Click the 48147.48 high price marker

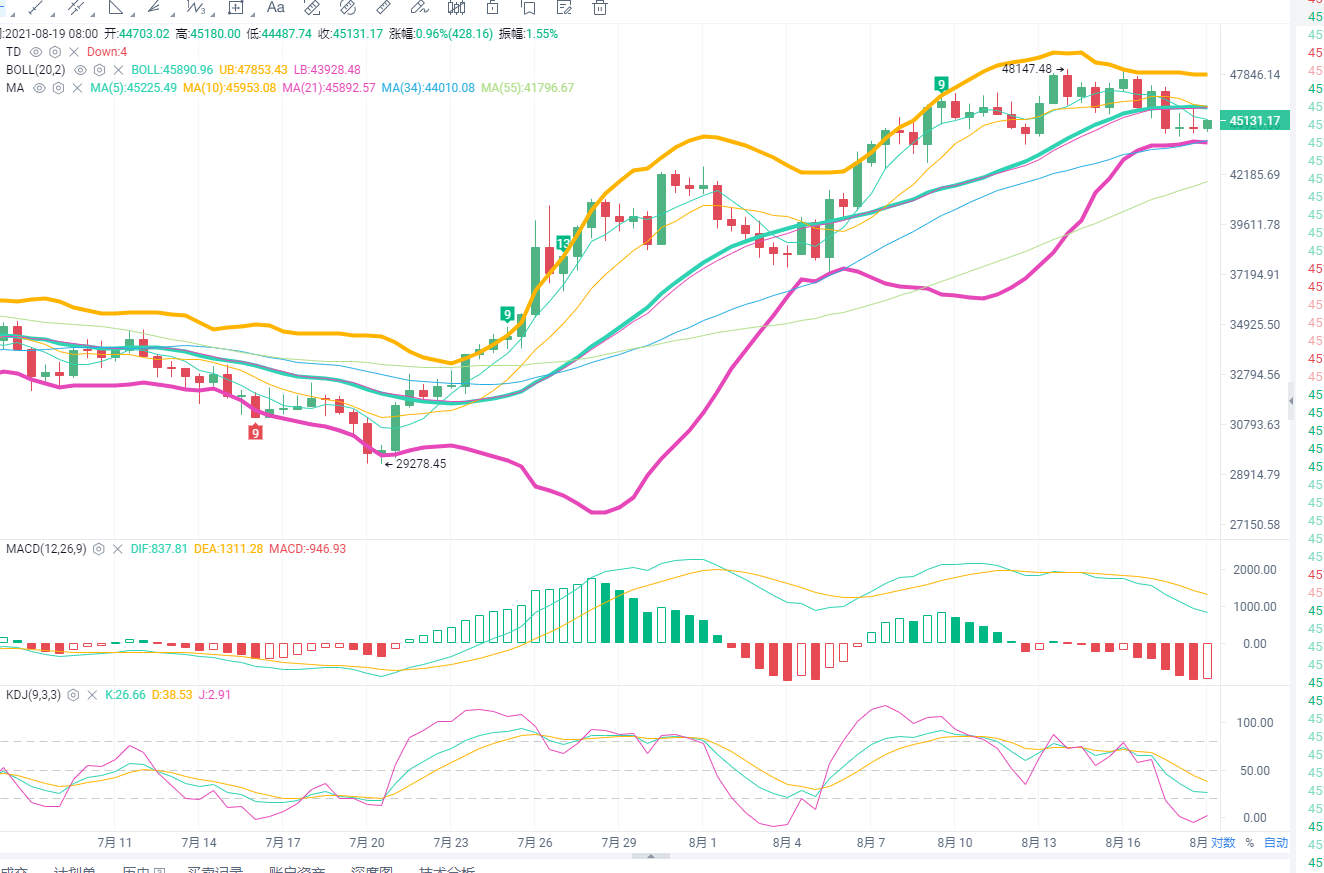[1033, 69]
